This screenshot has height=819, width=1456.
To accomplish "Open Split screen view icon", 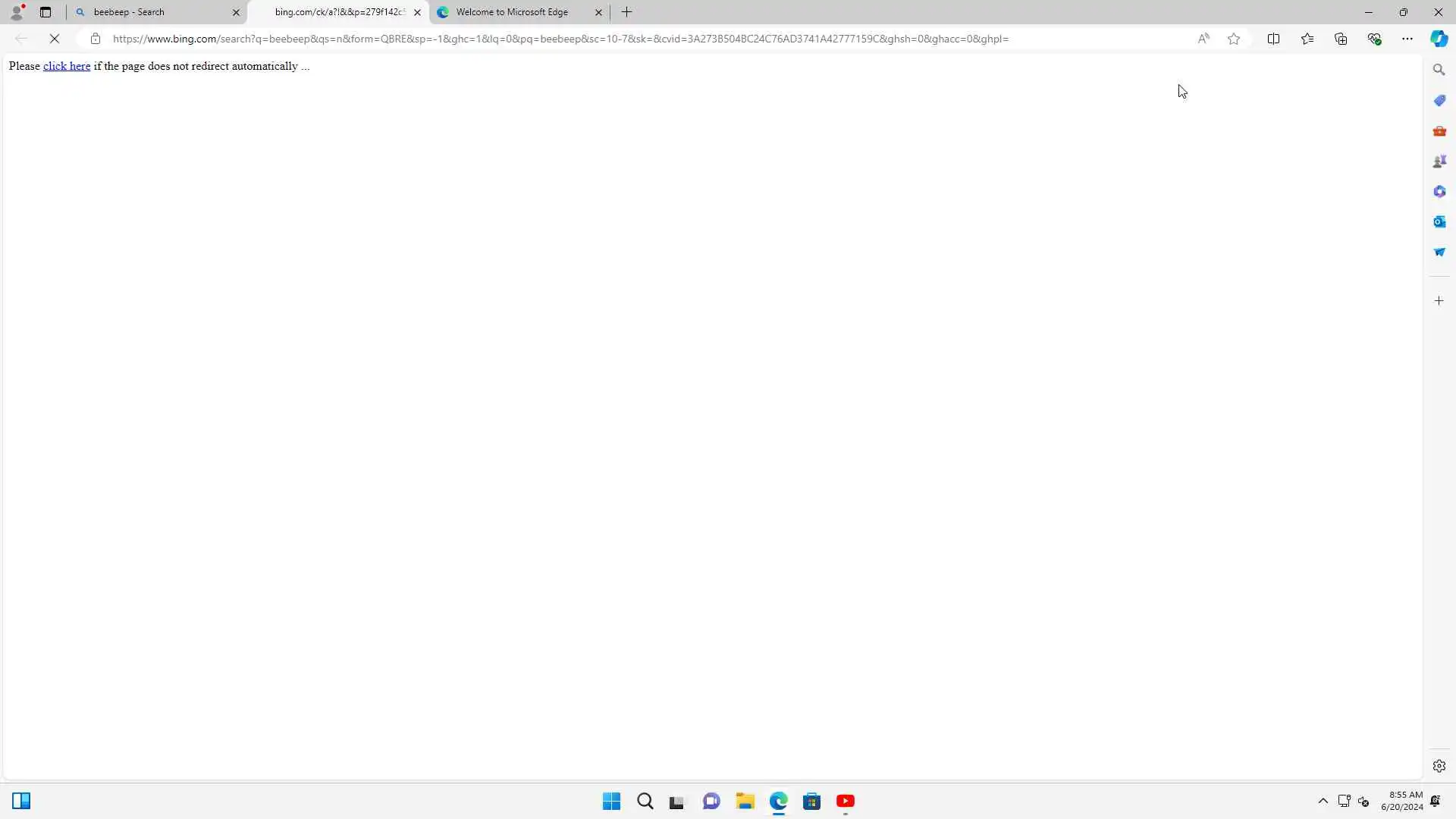I will (x=1273, y=39).
